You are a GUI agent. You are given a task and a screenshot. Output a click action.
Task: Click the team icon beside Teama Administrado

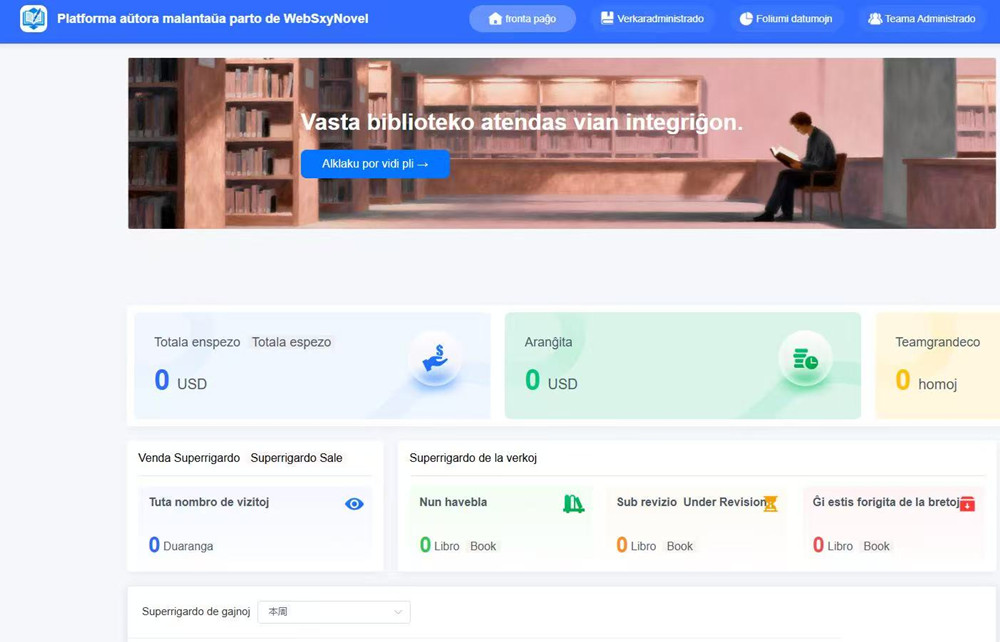coord(875,19)
